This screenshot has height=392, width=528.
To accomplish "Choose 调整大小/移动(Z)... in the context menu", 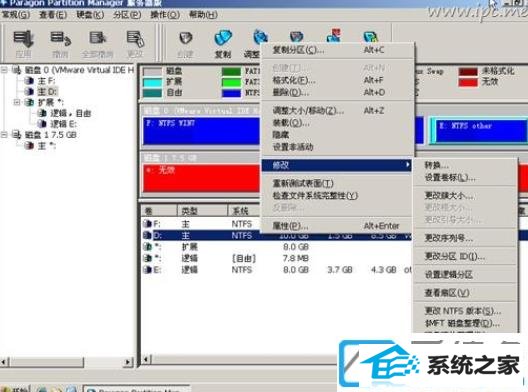I will click(337, 110).
